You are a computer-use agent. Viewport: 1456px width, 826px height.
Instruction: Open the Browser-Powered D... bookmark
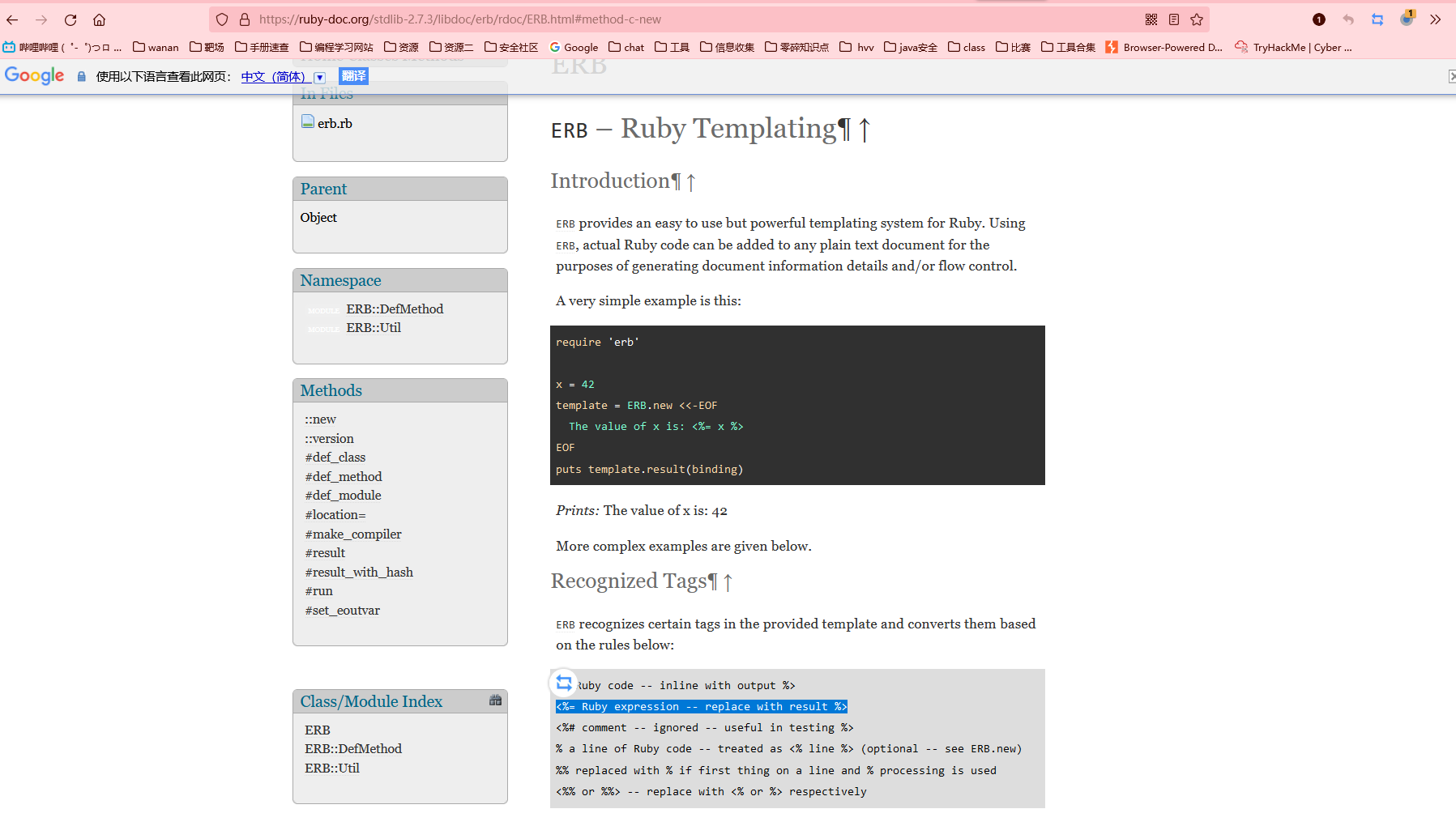[x=1164, y=47]
